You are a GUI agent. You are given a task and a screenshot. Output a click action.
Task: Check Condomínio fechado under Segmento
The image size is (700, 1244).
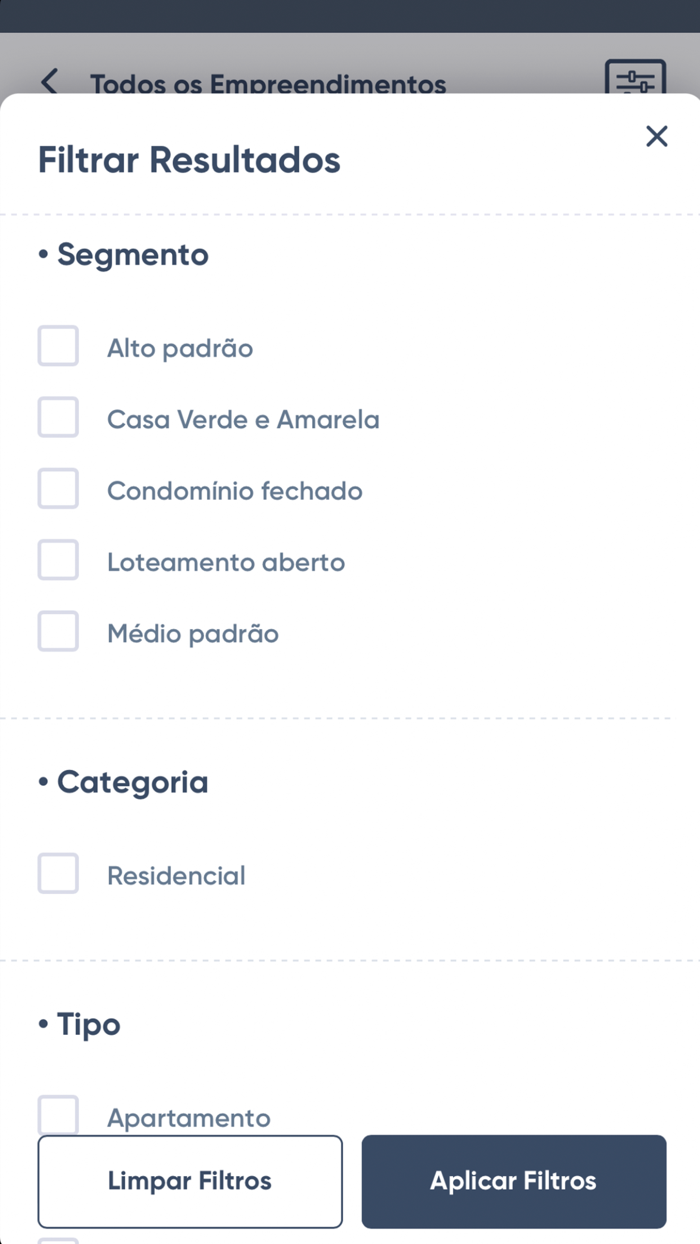(58, 488)
